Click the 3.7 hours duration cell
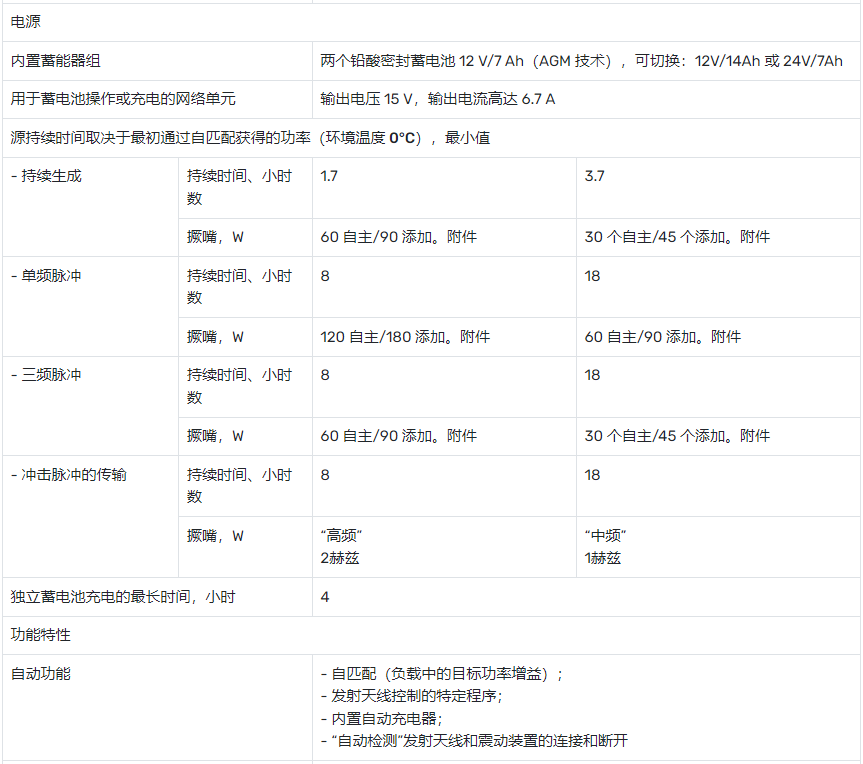863x764 pixels. (594, 176)
